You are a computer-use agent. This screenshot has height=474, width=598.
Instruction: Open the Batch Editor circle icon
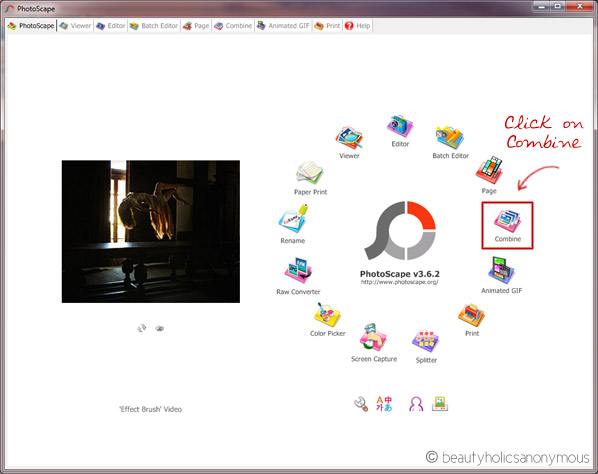pyautogui.click(x=450, y=137)
